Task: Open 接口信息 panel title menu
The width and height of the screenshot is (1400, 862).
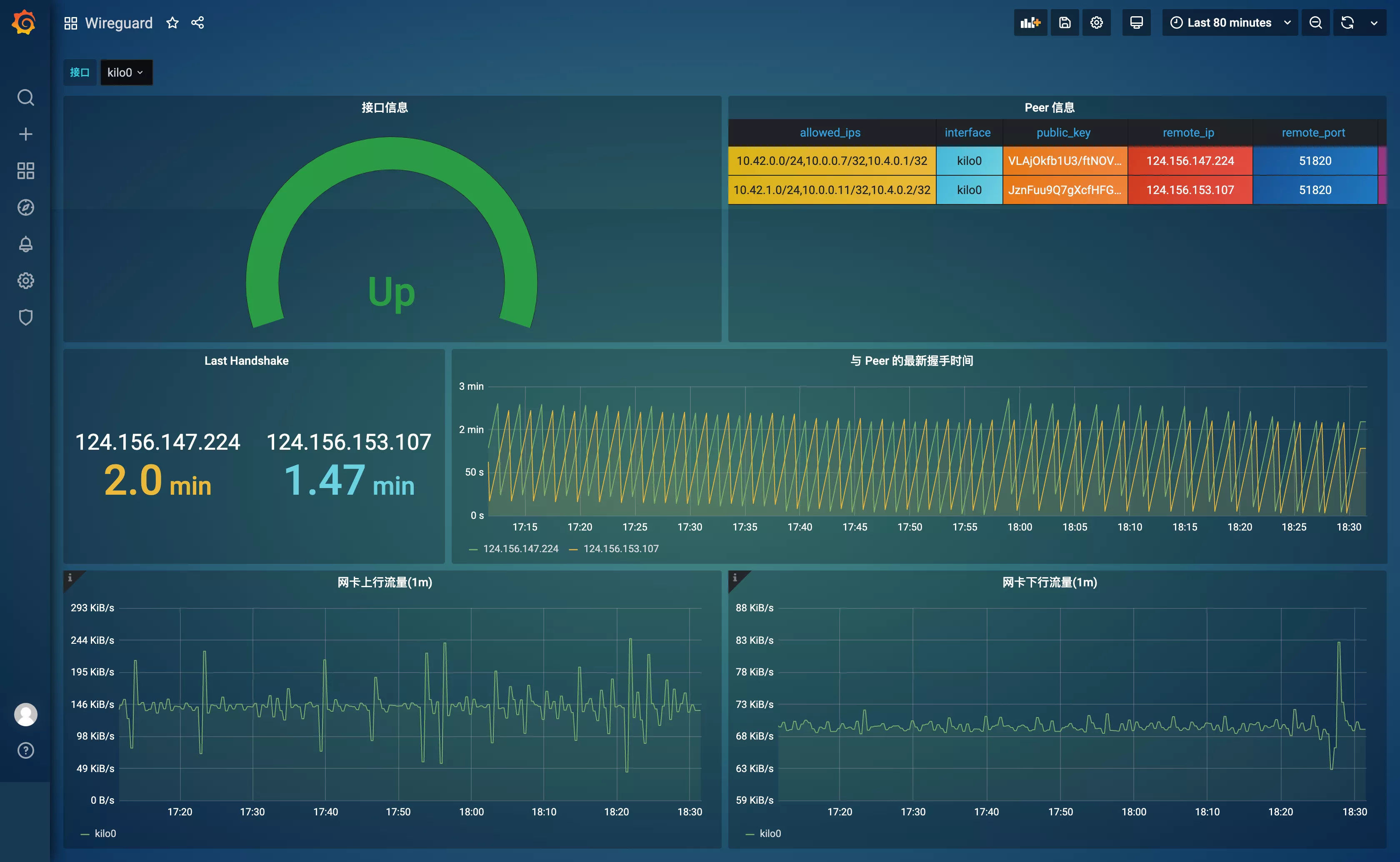Action: 385,108
